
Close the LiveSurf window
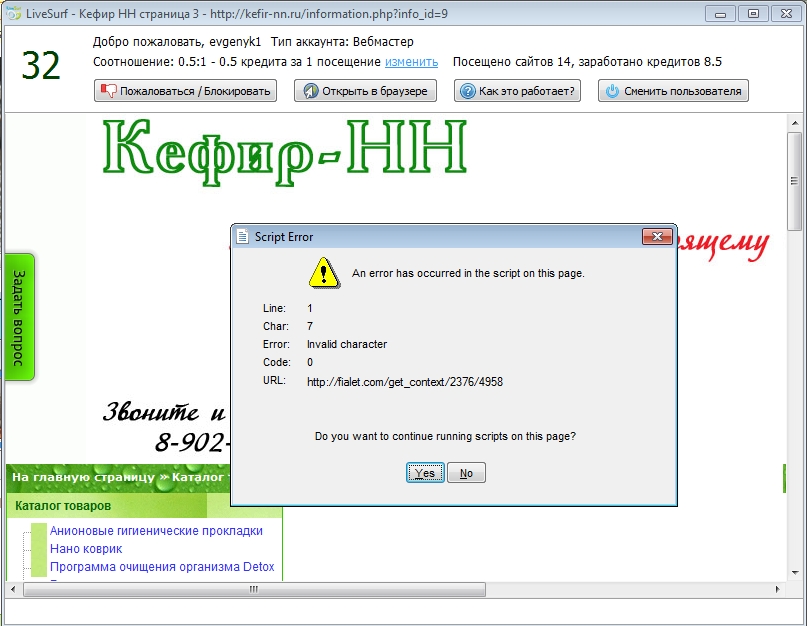786,14
